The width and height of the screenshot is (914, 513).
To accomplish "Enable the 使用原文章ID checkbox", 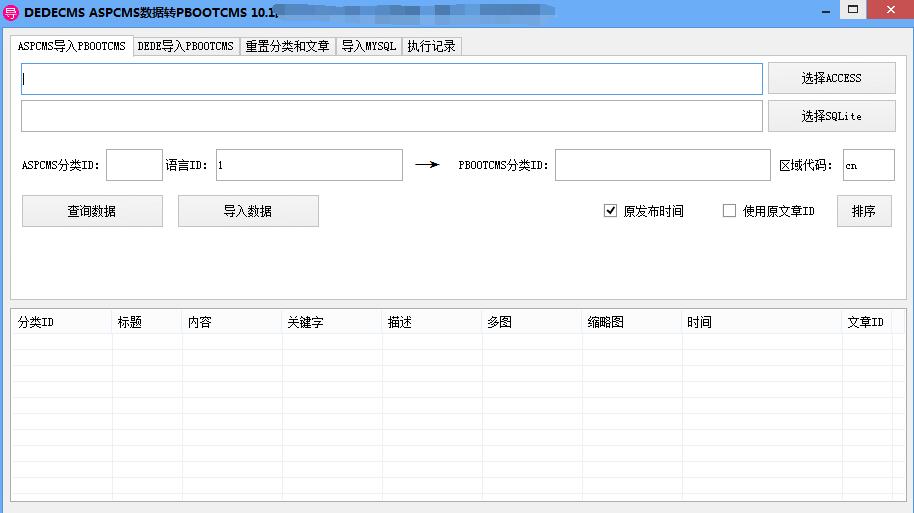I will coord(729,210).
